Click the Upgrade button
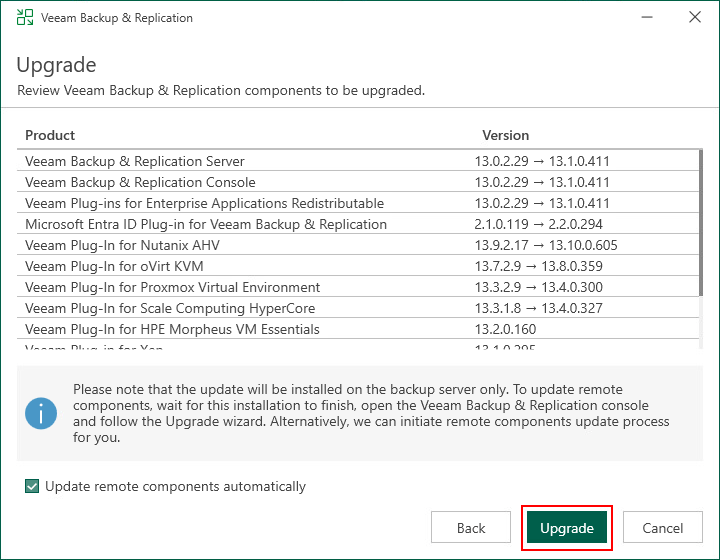Screen dimensions: 720x560 567,527
